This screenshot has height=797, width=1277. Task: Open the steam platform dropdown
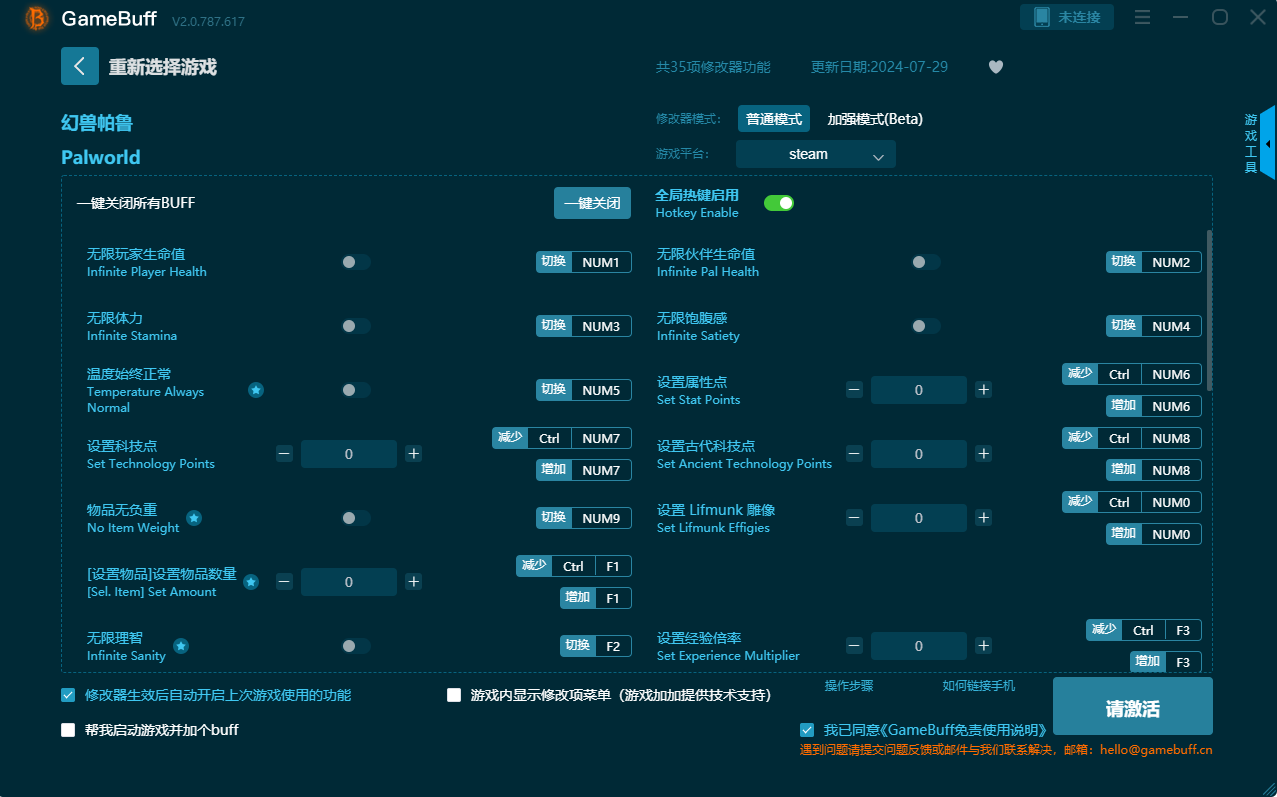[816, 154]
